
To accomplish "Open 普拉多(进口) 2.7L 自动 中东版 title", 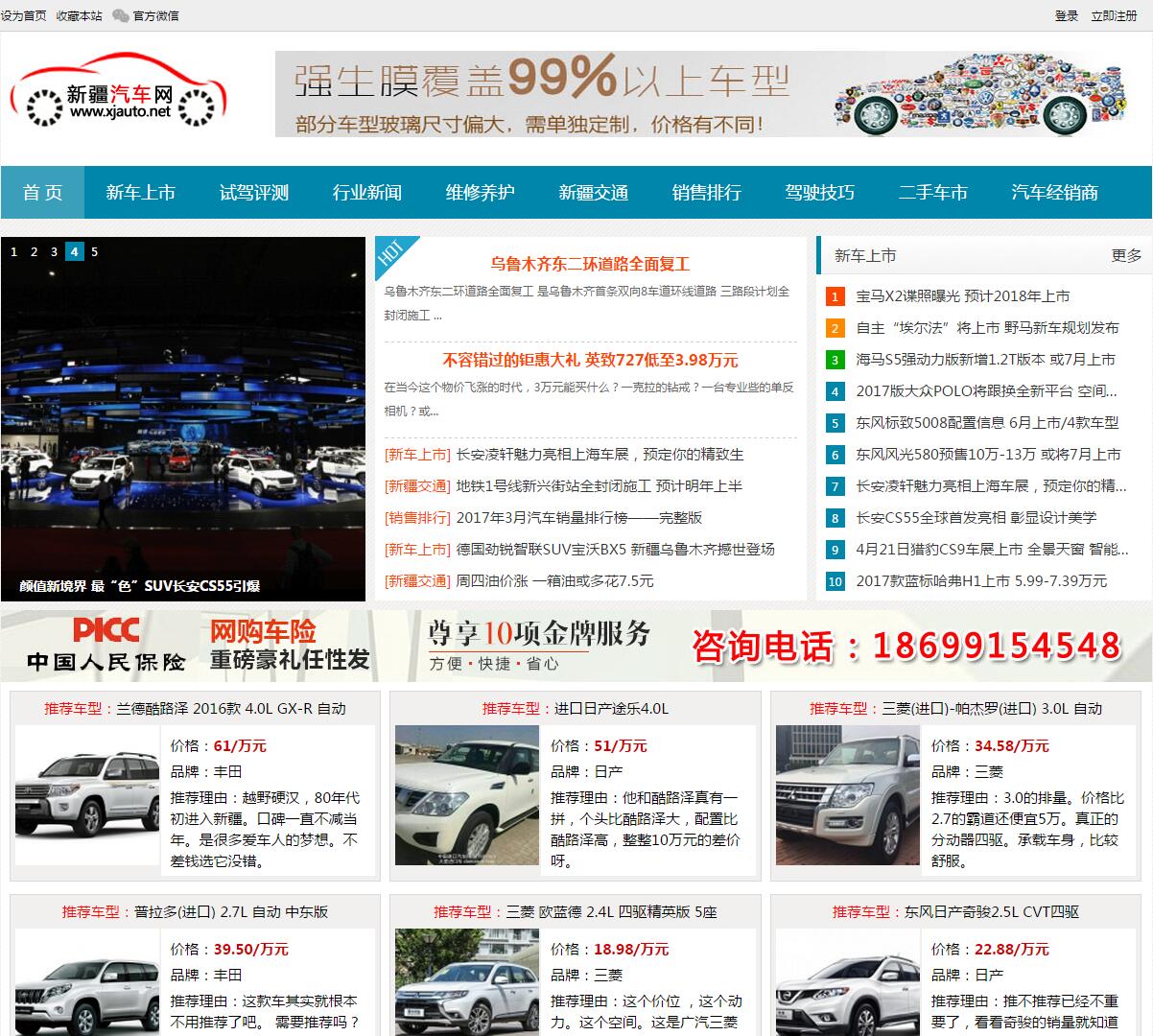I will click(x=231, y=912).
